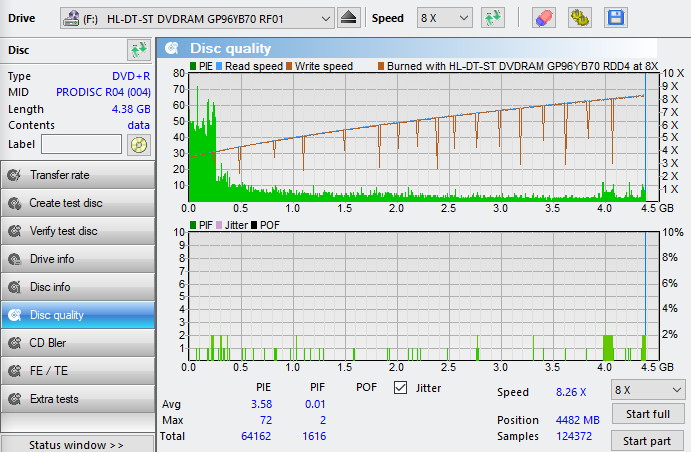Image resolution: width=691 pixels, height=452 pixels.
Task: Click the disc label apply icon
Action: click(138, 144)
